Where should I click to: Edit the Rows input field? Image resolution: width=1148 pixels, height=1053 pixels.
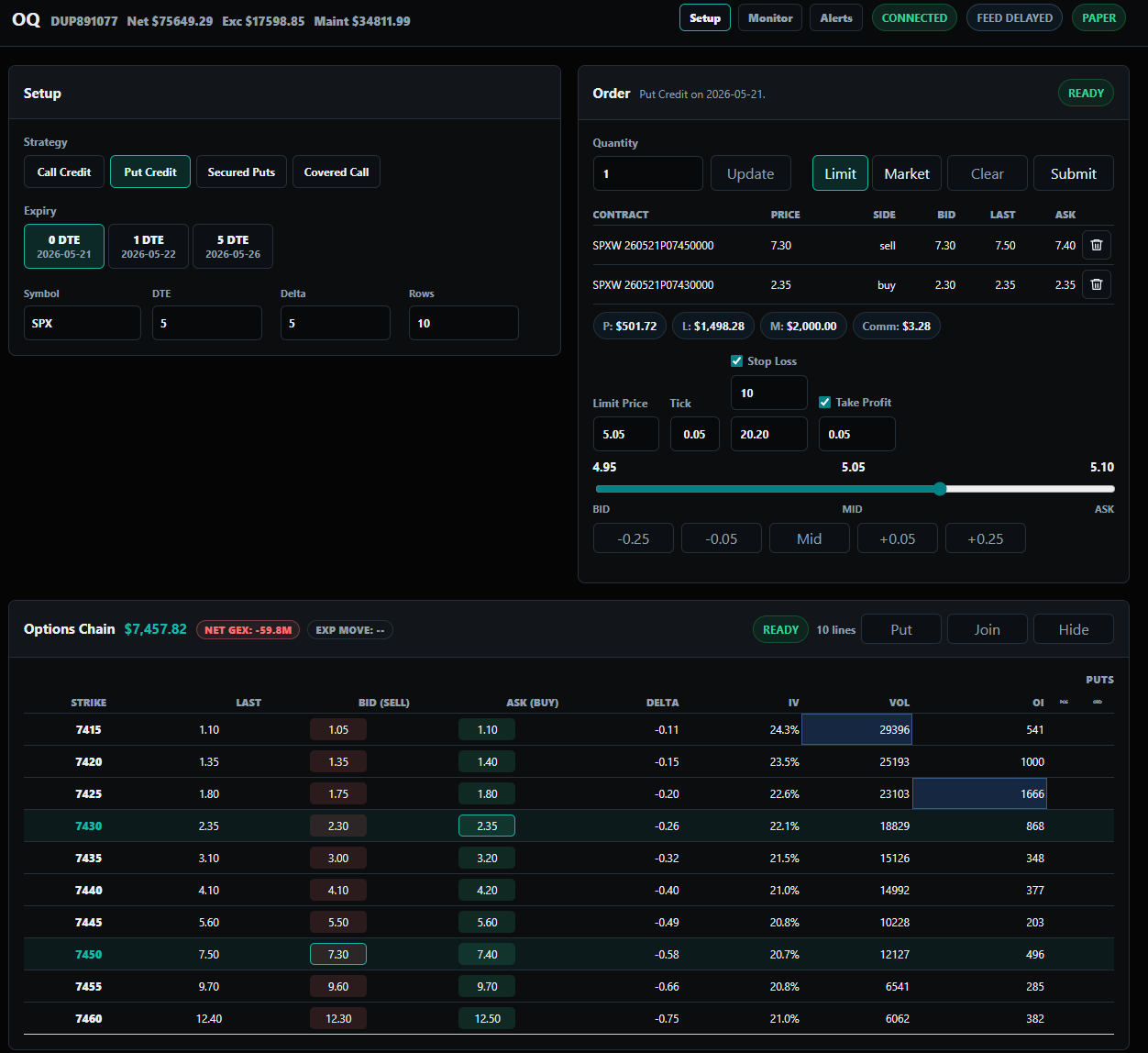(x=464, y=323)
